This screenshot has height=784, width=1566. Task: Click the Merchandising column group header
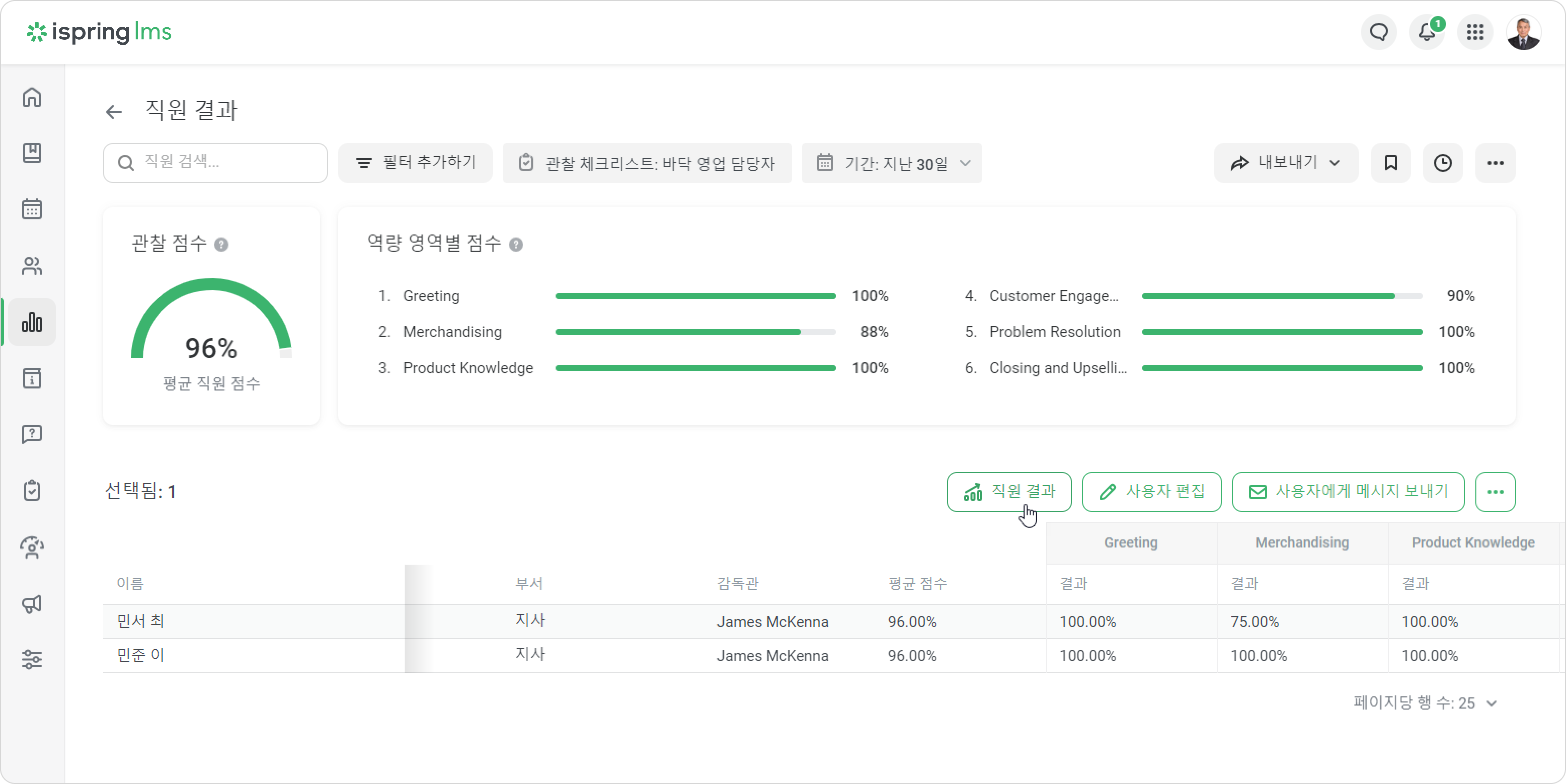tap(1302, 543)
